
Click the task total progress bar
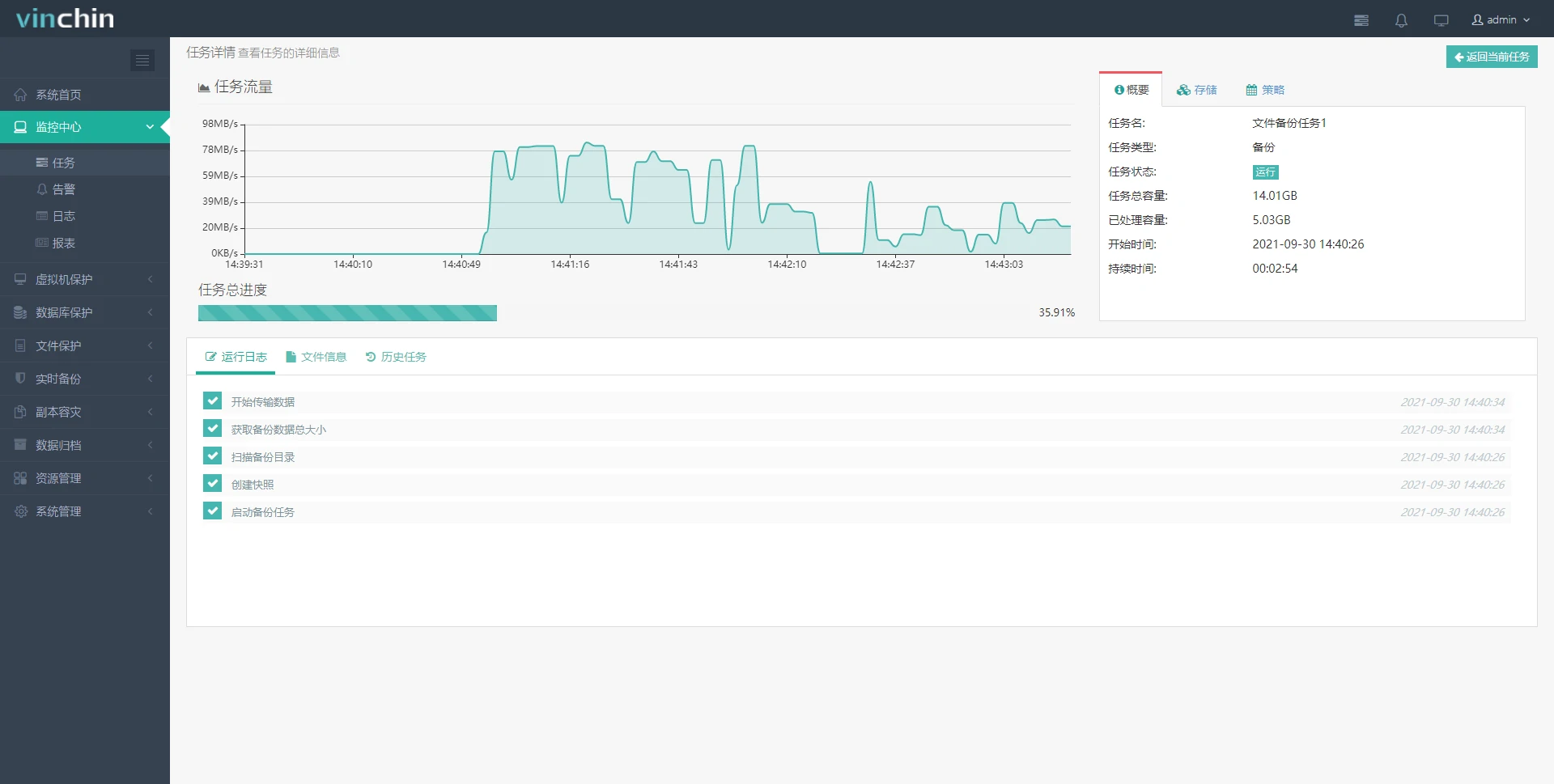tap(636, 313)
